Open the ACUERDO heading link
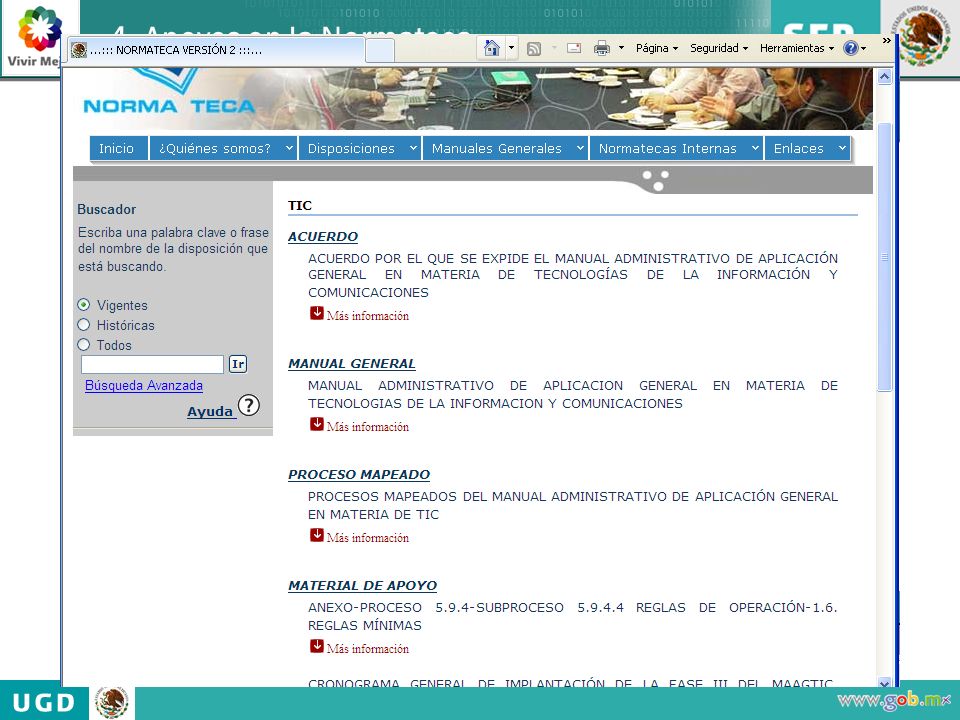Viewport: 960px width, 720px height. [x=323, y=236]
